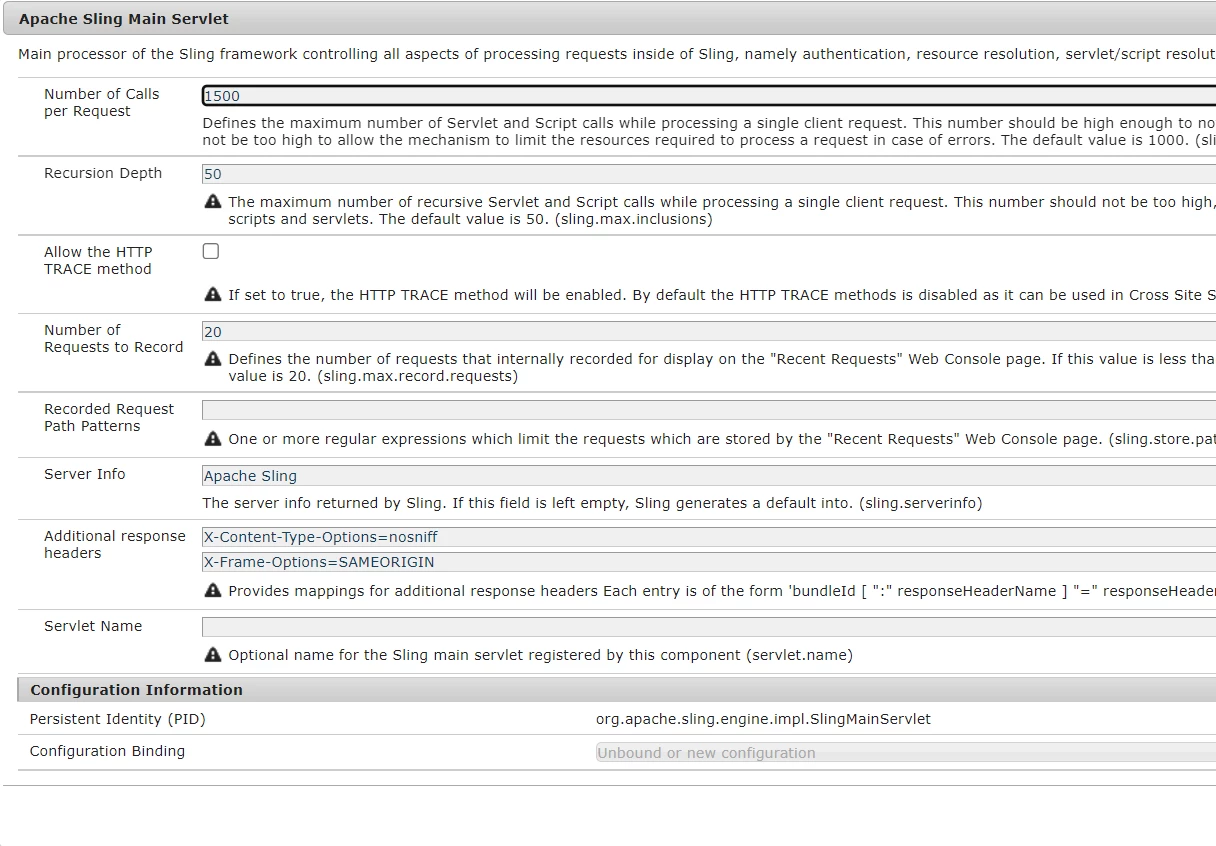
Task: Click the X-Content-Type-Options=nosniff header field
Action: point(709,537)
